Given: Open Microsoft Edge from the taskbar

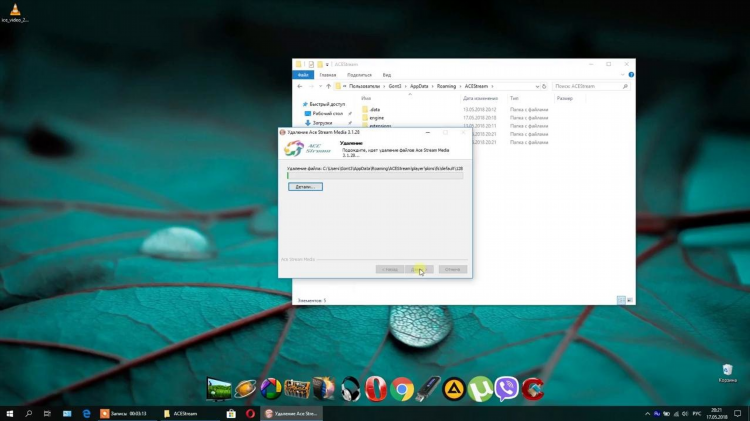Looking at the screenshot, I should pyautogui.click(x=87, y=413).
